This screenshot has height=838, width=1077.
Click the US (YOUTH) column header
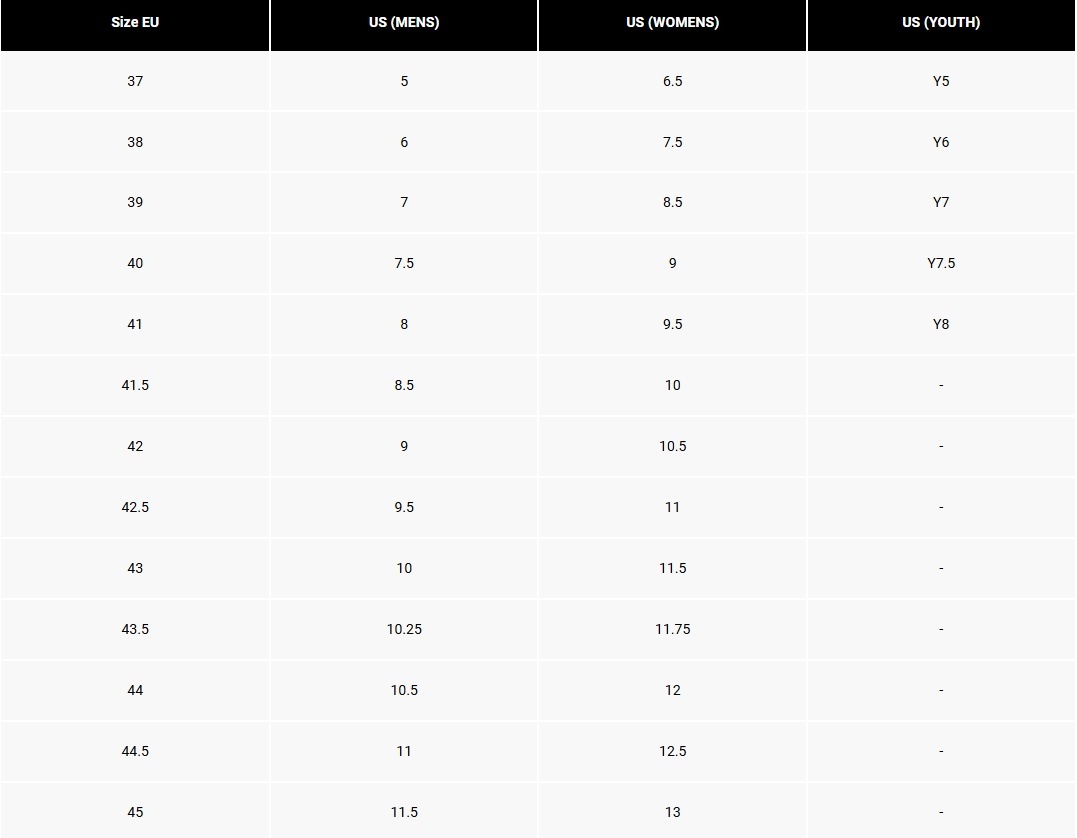tap(941, 22)
